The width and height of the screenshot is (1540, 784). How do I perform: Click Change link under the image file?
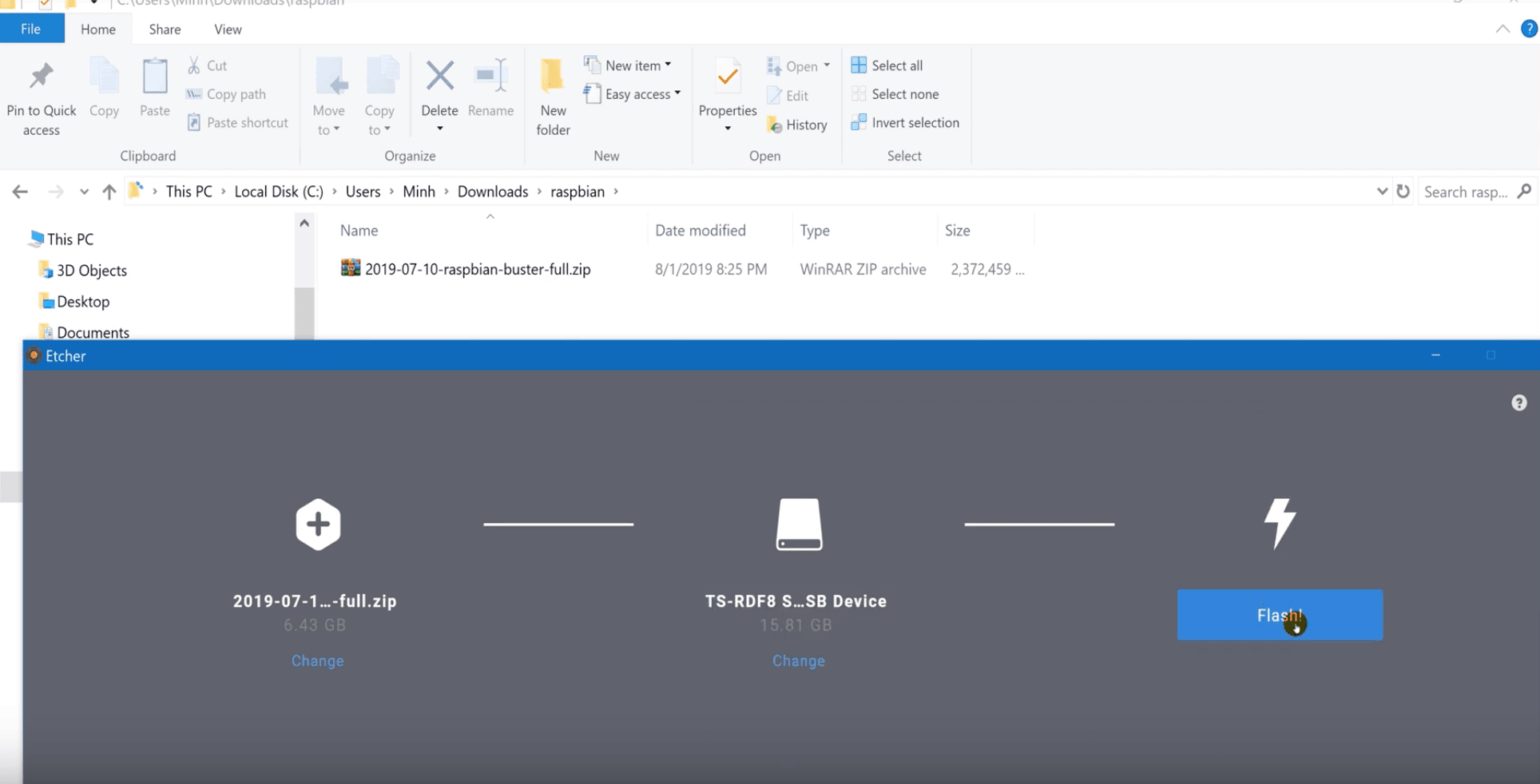[x=317, y=661]
